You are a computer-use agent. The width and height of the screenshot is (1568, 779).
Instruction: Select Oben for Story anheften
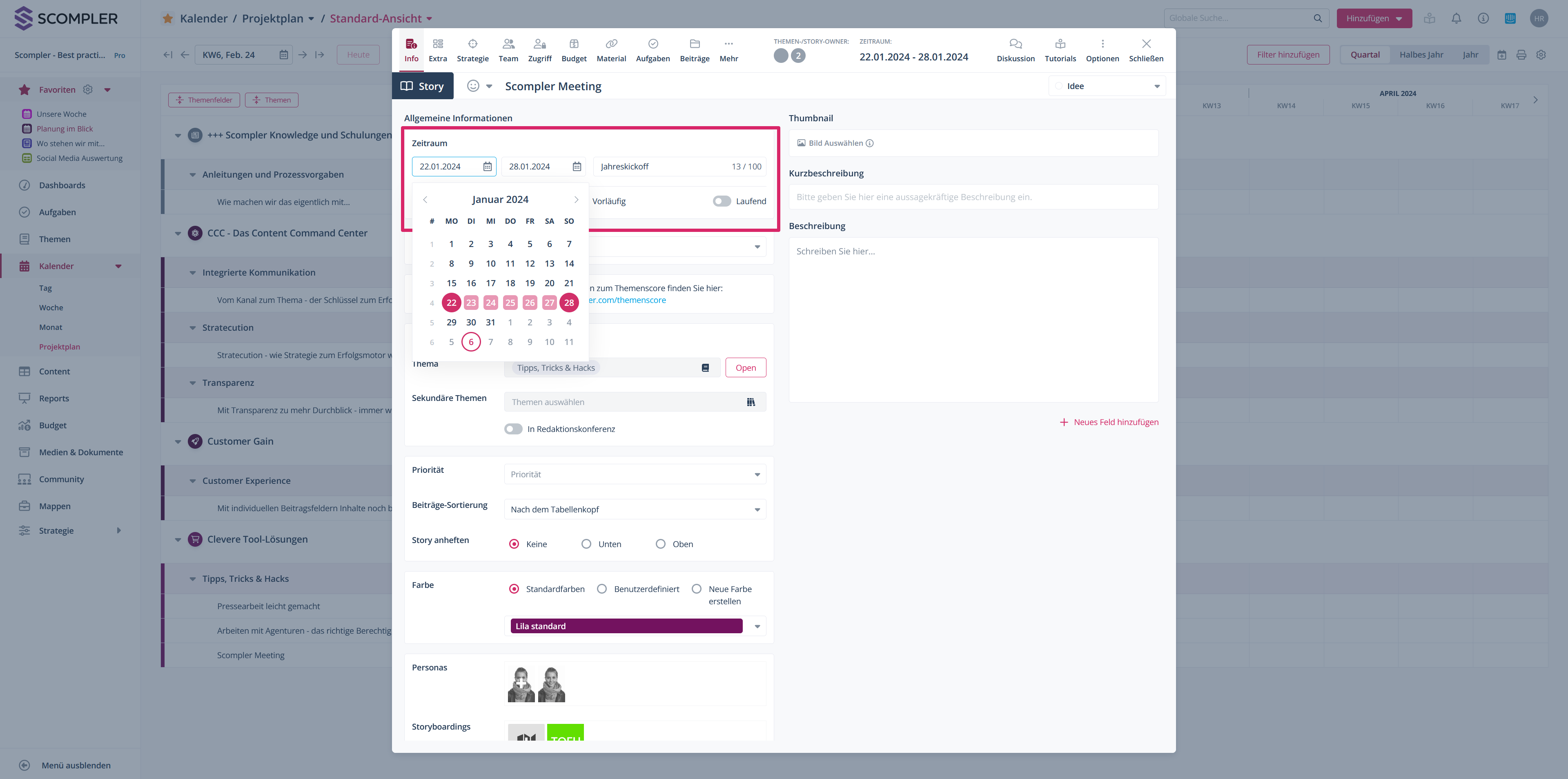click(660, 543)
